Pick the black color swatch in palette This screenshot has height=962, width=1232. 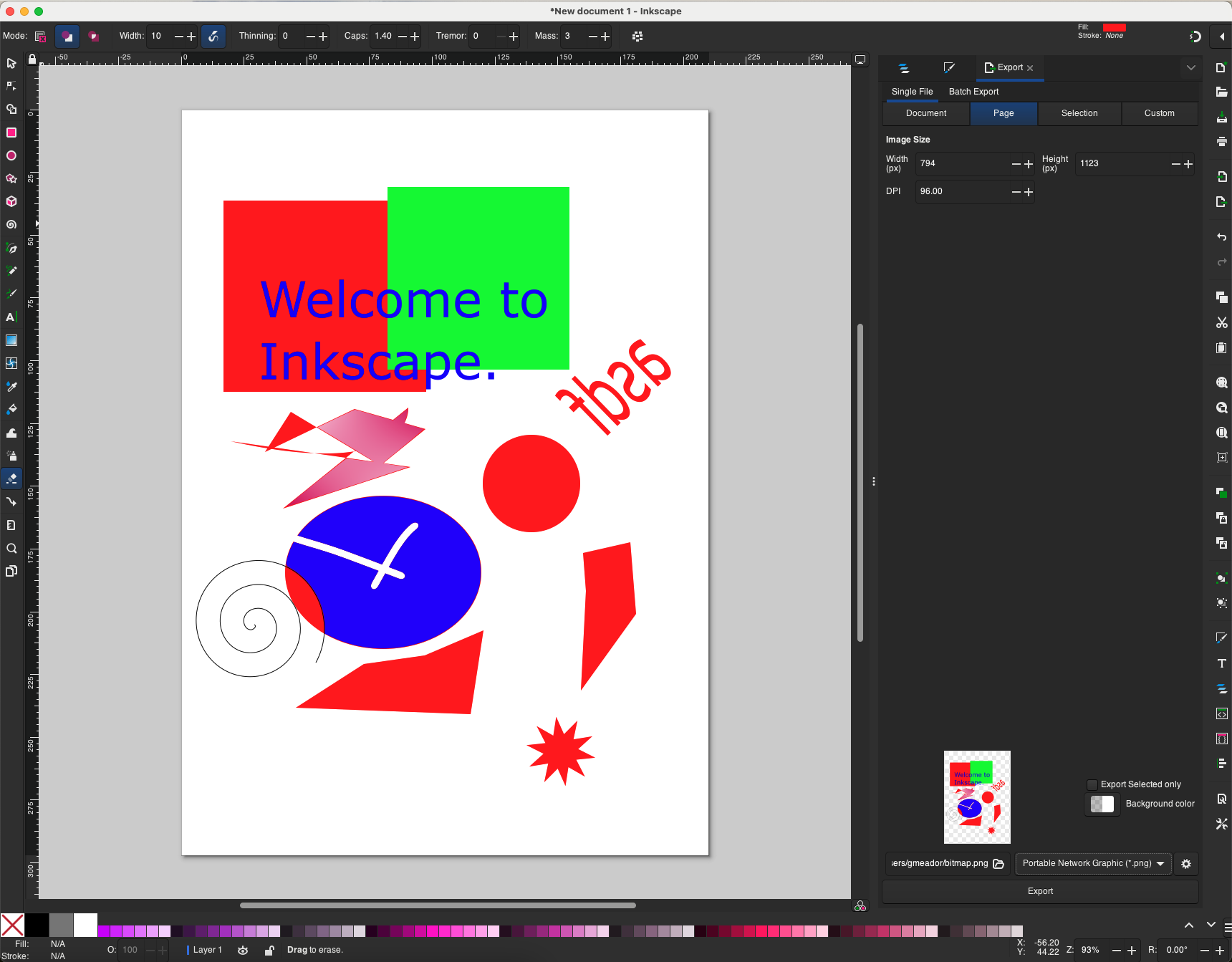37,925
